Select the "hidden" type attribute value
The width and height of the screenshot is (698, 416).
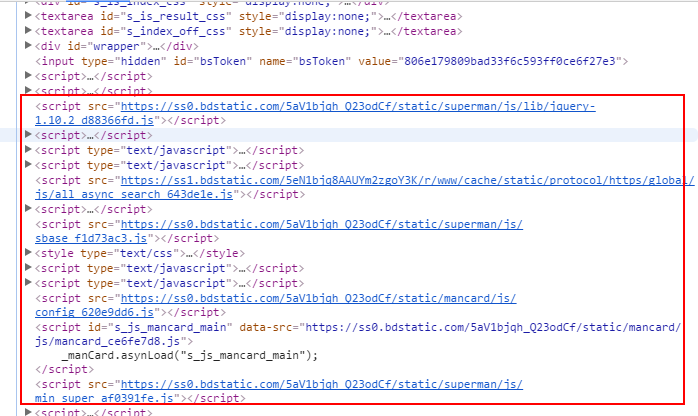(x=141, y=61)
